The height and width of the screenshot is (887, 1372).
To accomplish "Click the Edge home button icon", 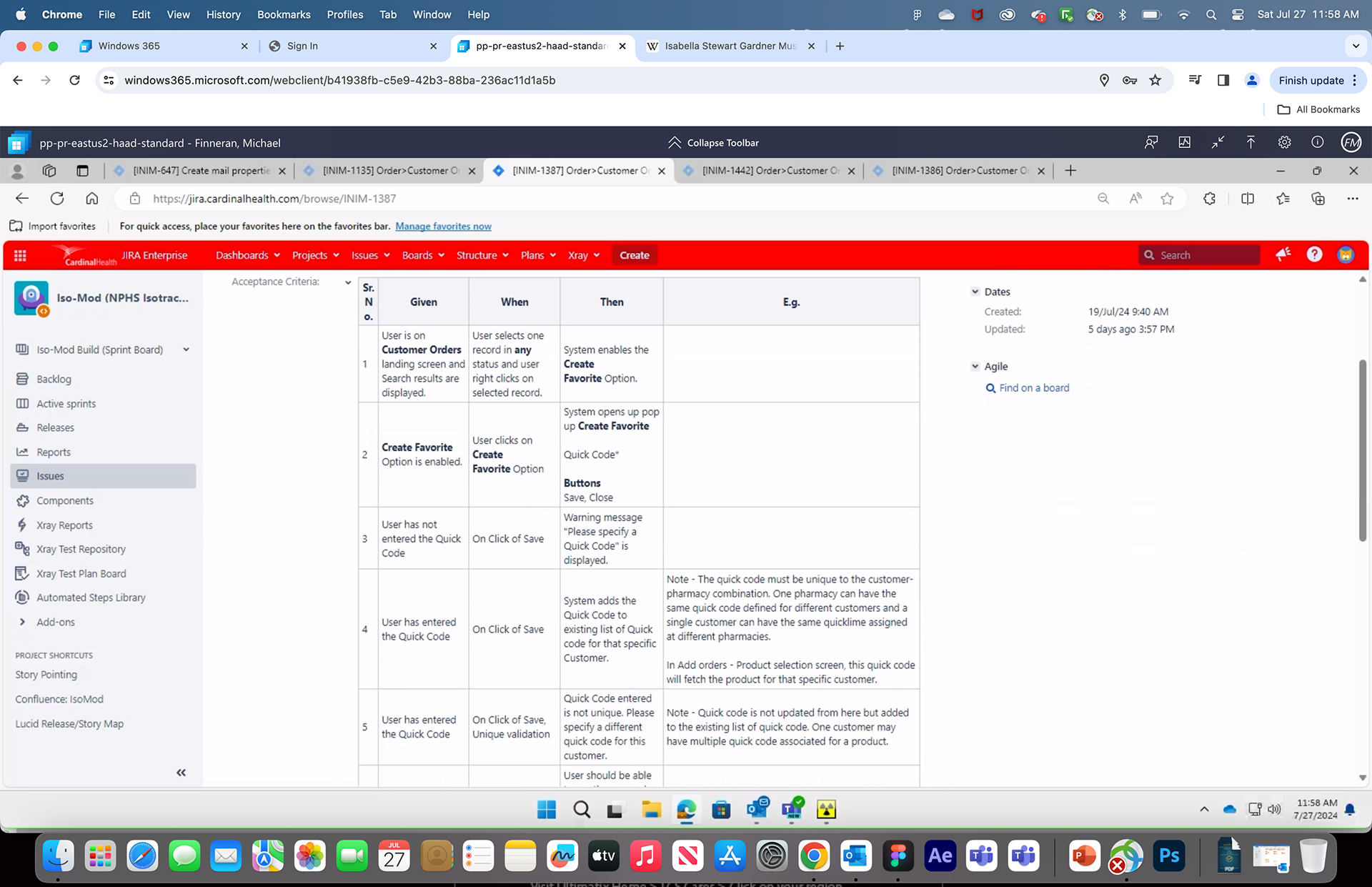I will coord(92,199).
